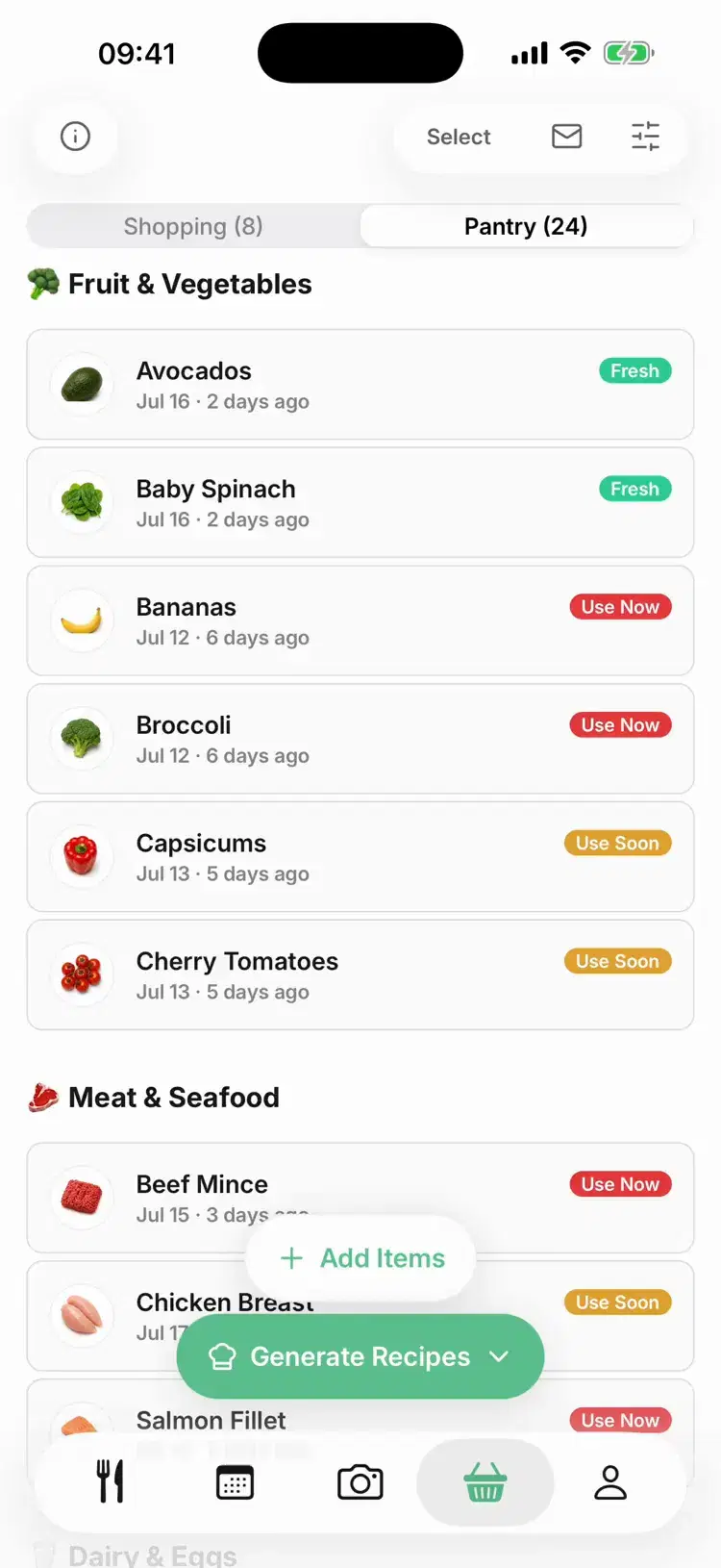Image resolution: width=721 pixels, height=1568 pixels.
Task: Tap the Baby Spinach Fresh badge
Action: (x=634, y=489)
